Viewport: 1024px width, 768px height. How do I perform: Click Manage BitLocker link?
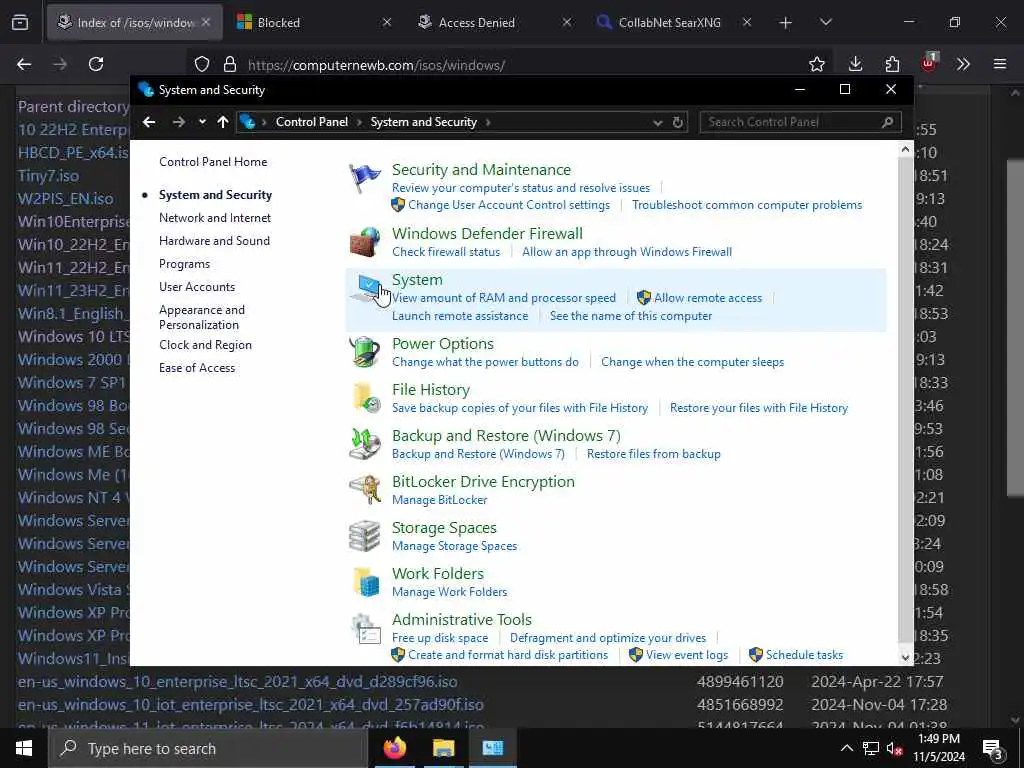pos(440,500)
